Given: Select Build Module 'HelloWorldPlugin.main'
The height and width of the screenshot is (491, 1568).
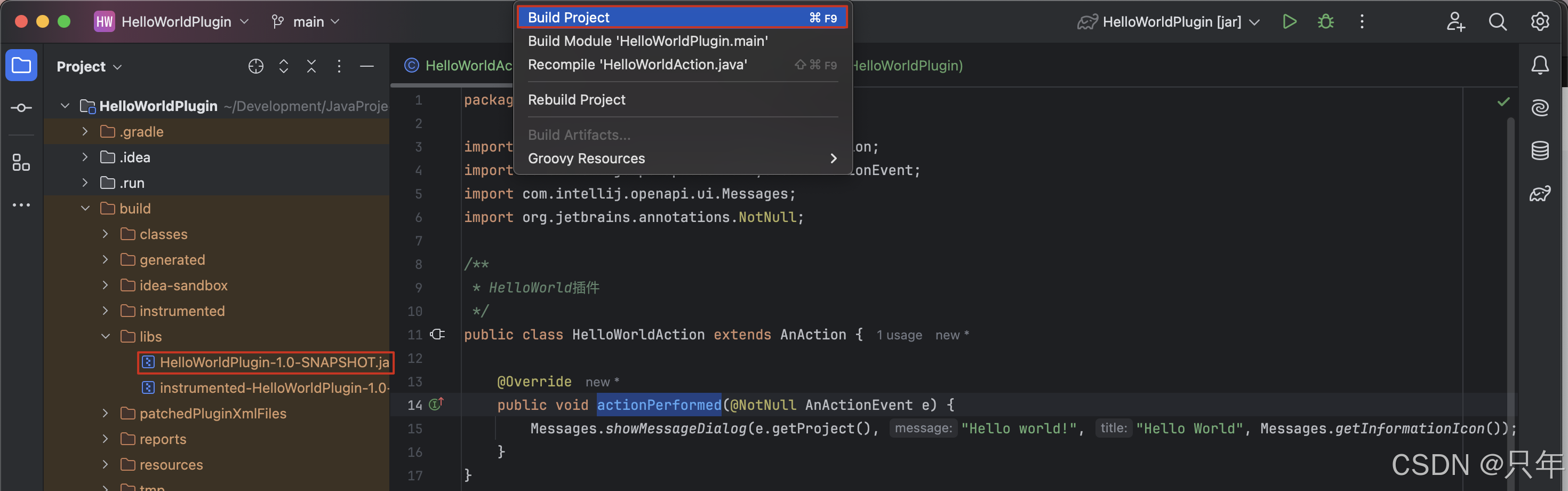Looking at the screenshot, I should (682, 41).
